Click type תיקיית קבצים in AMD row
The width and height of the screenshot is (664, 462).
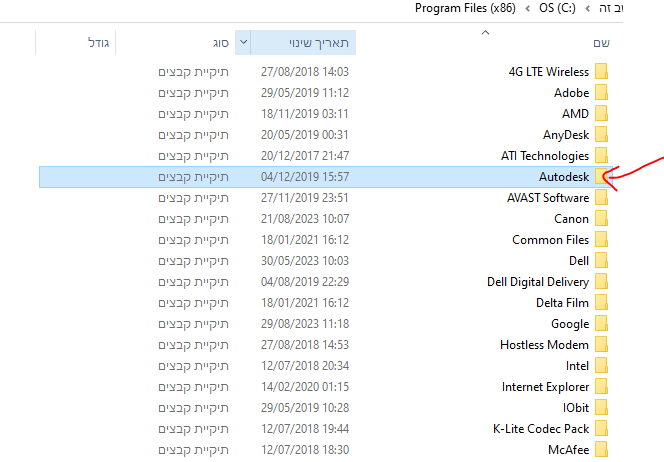coord(194,113)
